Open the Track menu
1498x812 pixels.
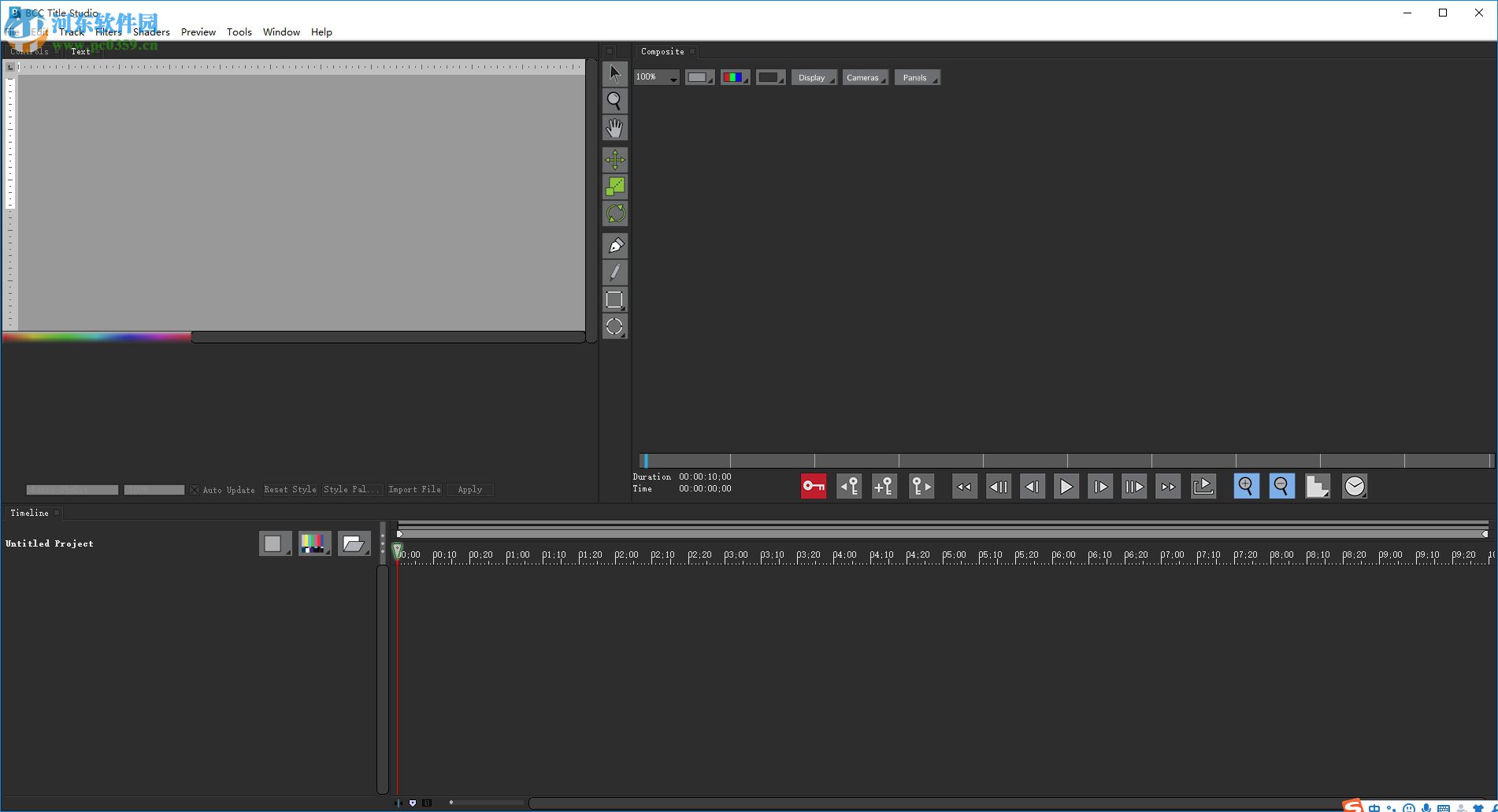pyautogui.click(x=72, y=32)
